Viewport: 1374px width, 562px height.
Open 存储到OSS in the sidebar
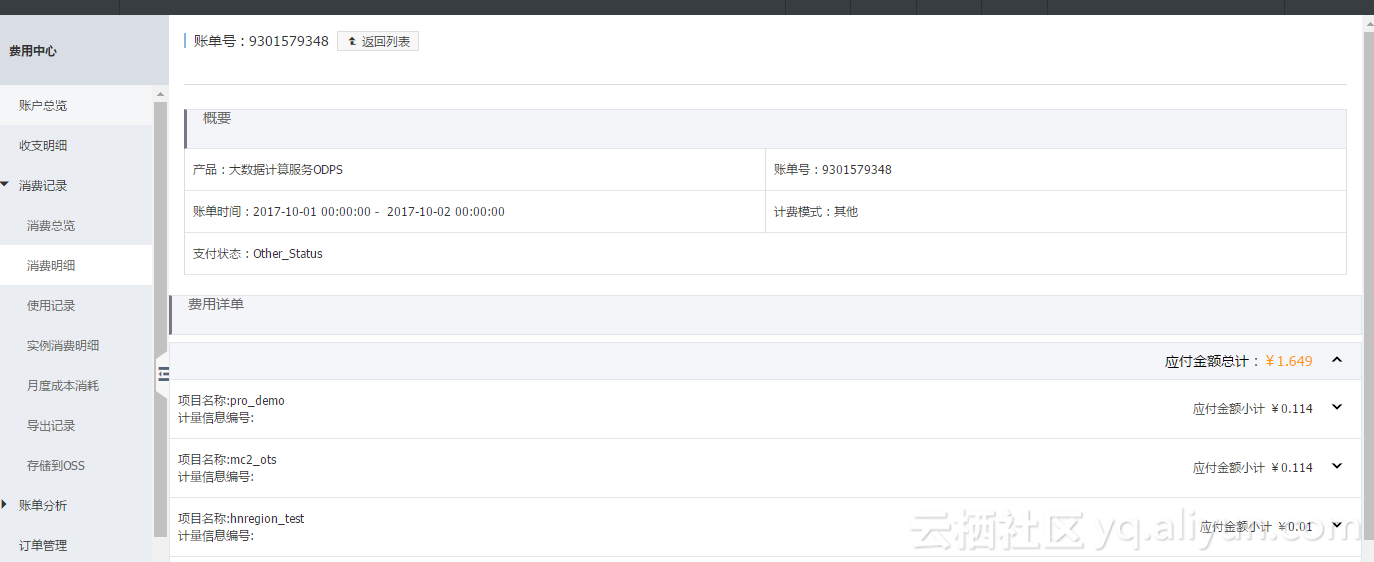click(76, 465)
